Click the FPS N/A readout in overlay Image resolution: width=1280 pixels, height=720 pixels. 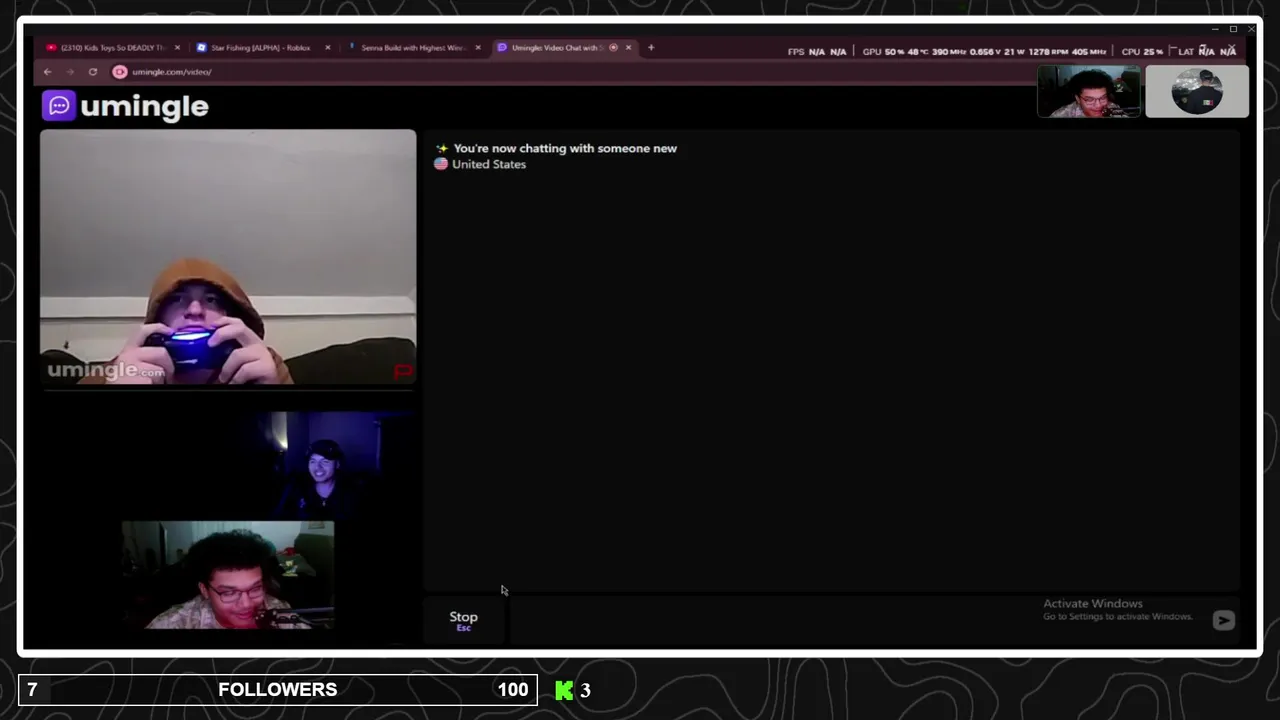point(817,51)
